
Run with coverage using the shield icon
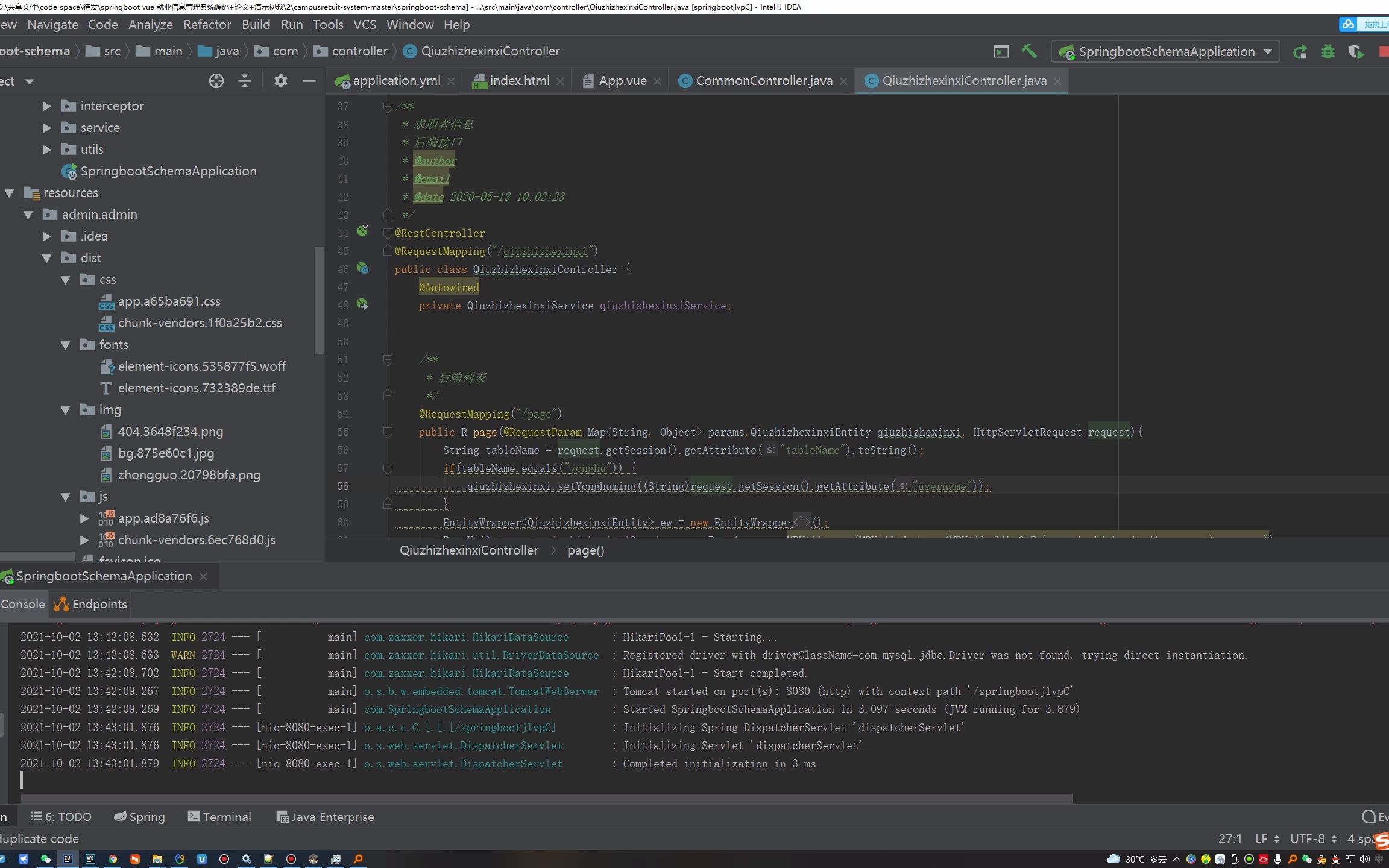coord(1356,52)
